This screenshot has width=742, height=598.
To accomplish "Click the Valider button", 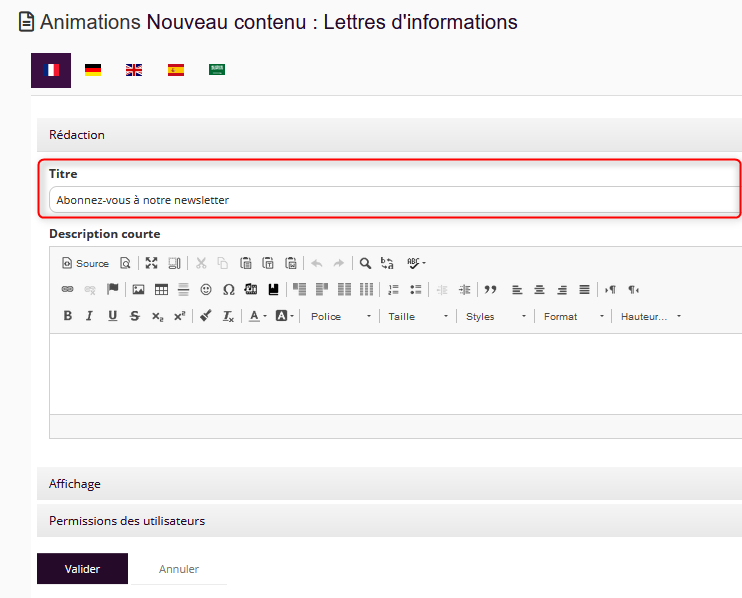I will [x=82, y=569].
